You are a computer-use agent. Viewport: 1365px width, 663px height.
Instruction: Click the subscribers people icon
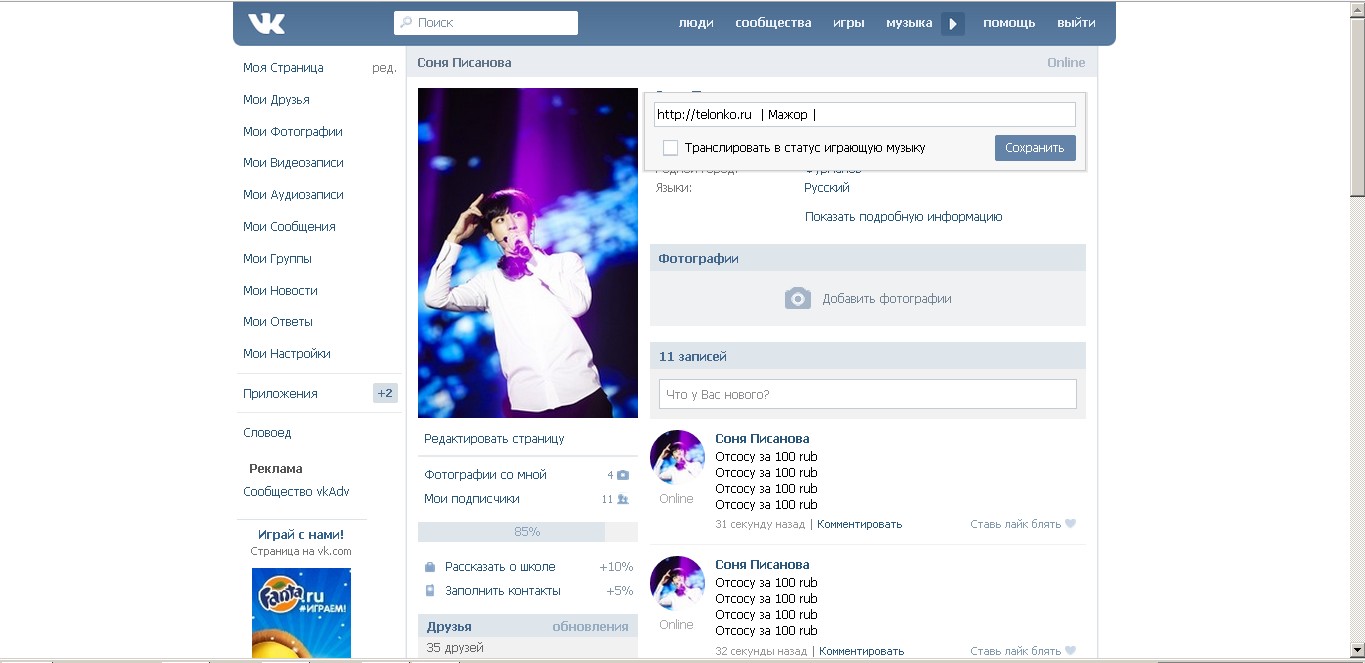622,499
